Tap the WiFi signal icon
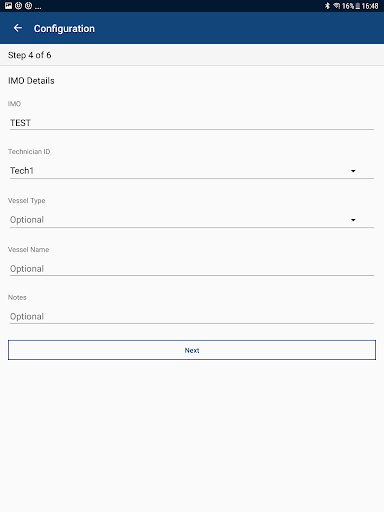 point(337,6)
